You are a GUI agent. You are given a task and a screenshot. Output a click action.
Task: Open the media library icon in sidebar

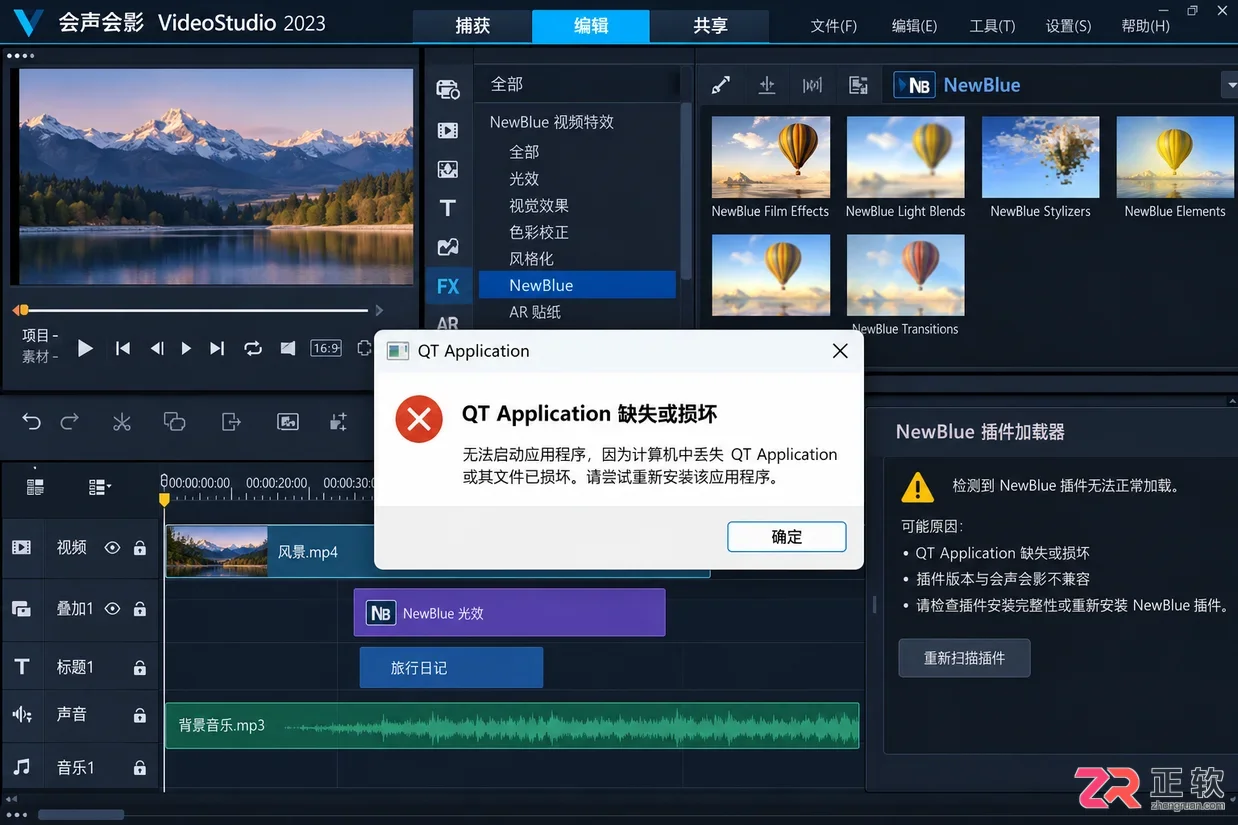(x=448, y=89)
